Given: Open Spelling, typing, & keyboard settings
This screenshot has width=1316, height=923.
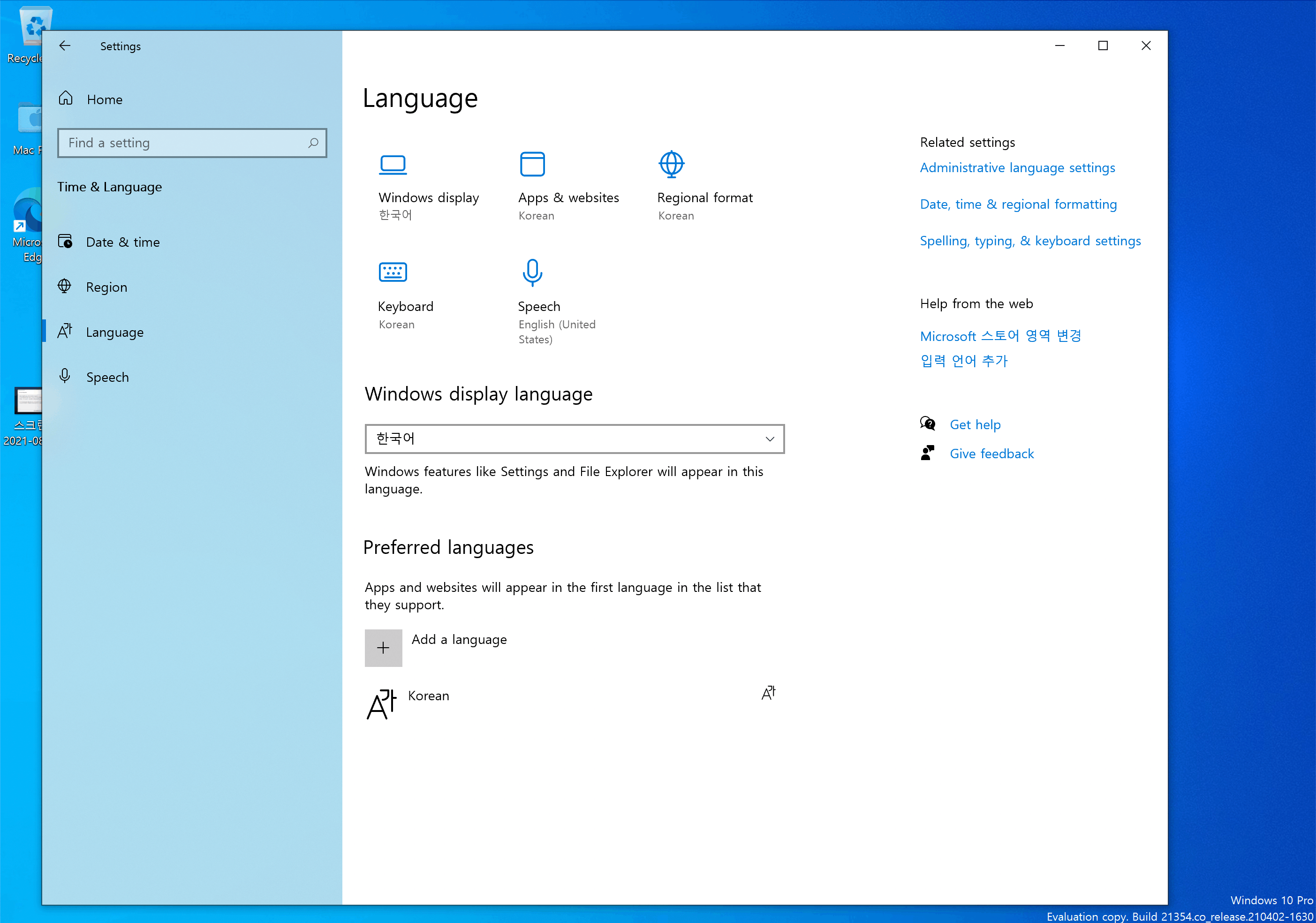Looking at the screenshot, I should [1030, 242].
